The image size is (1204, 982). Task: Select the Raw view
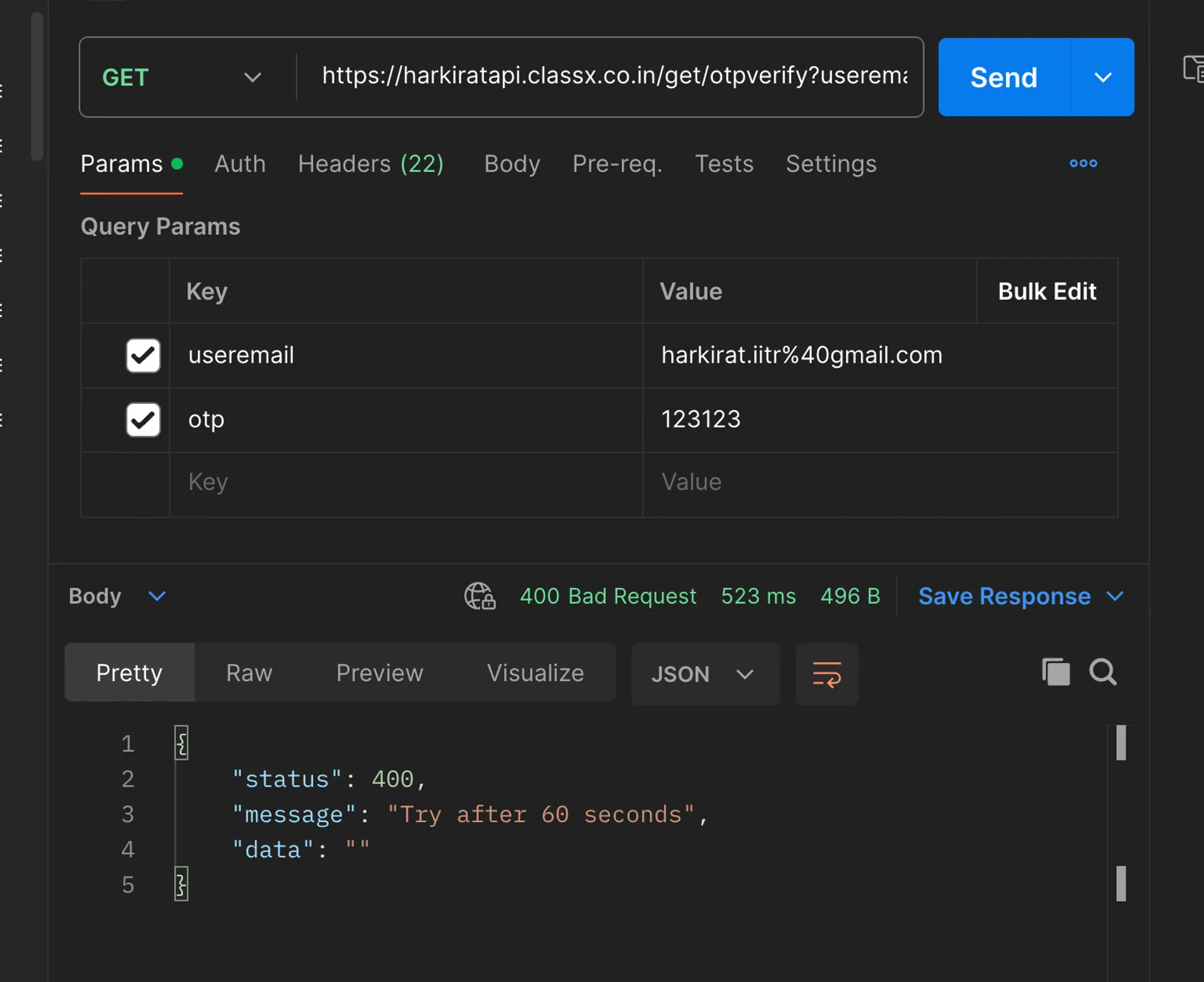click(x=249, y=673)
